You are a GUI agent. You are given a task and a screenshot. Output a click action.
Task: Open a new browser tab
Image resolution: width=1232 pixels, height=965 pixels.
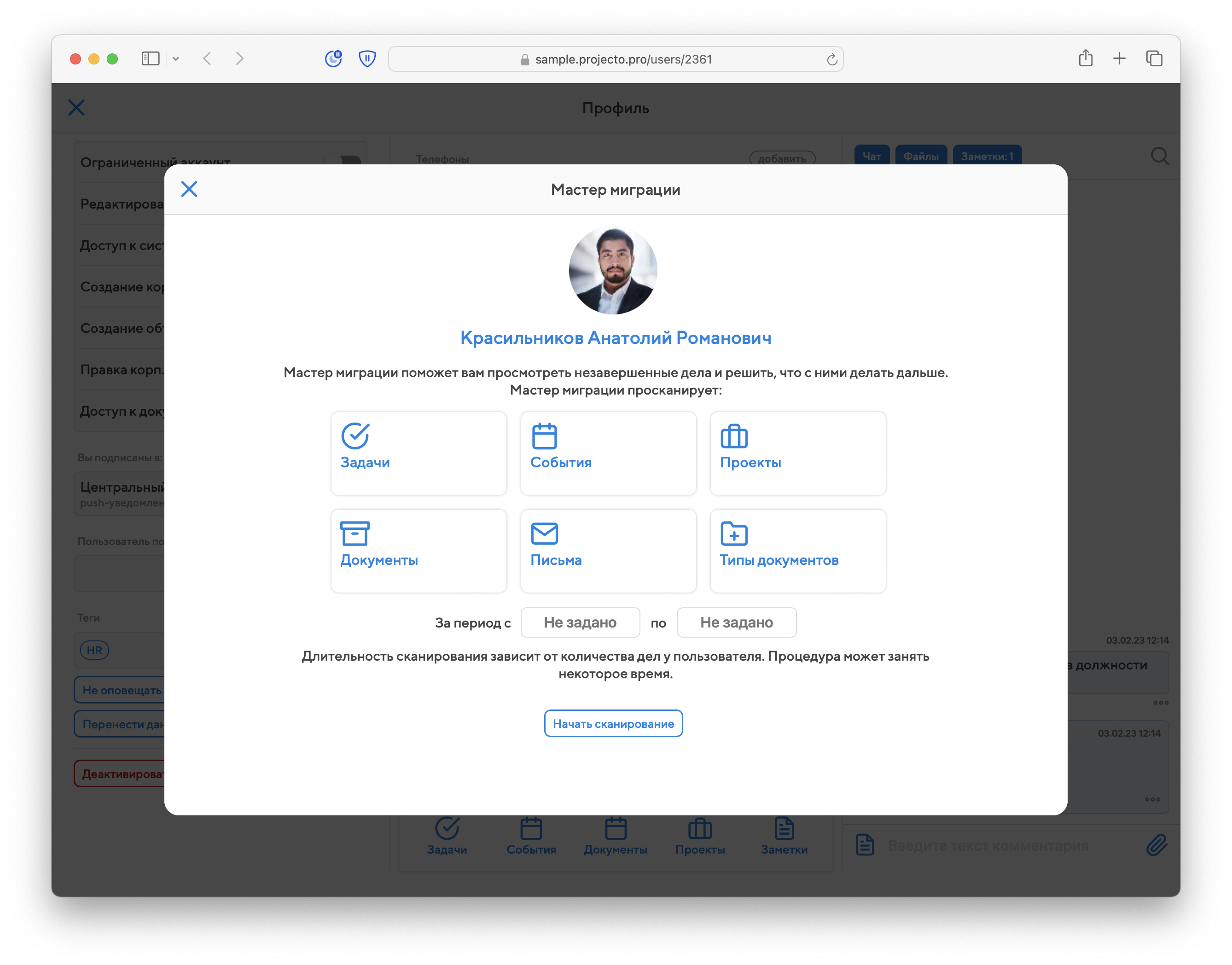click(1119, 59)
